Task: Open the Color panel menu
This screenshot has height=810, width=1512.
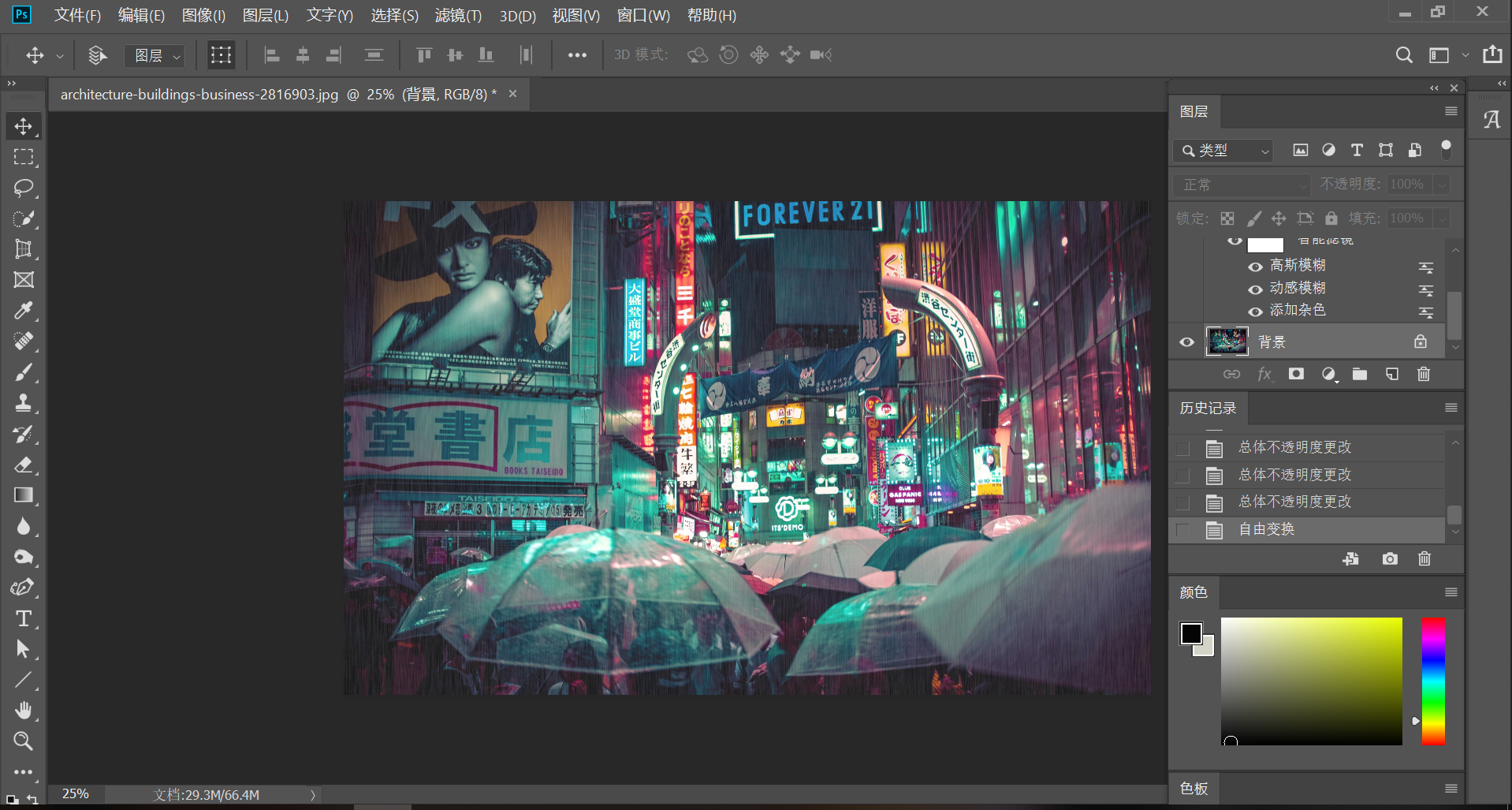Action: pos(1451,592)
